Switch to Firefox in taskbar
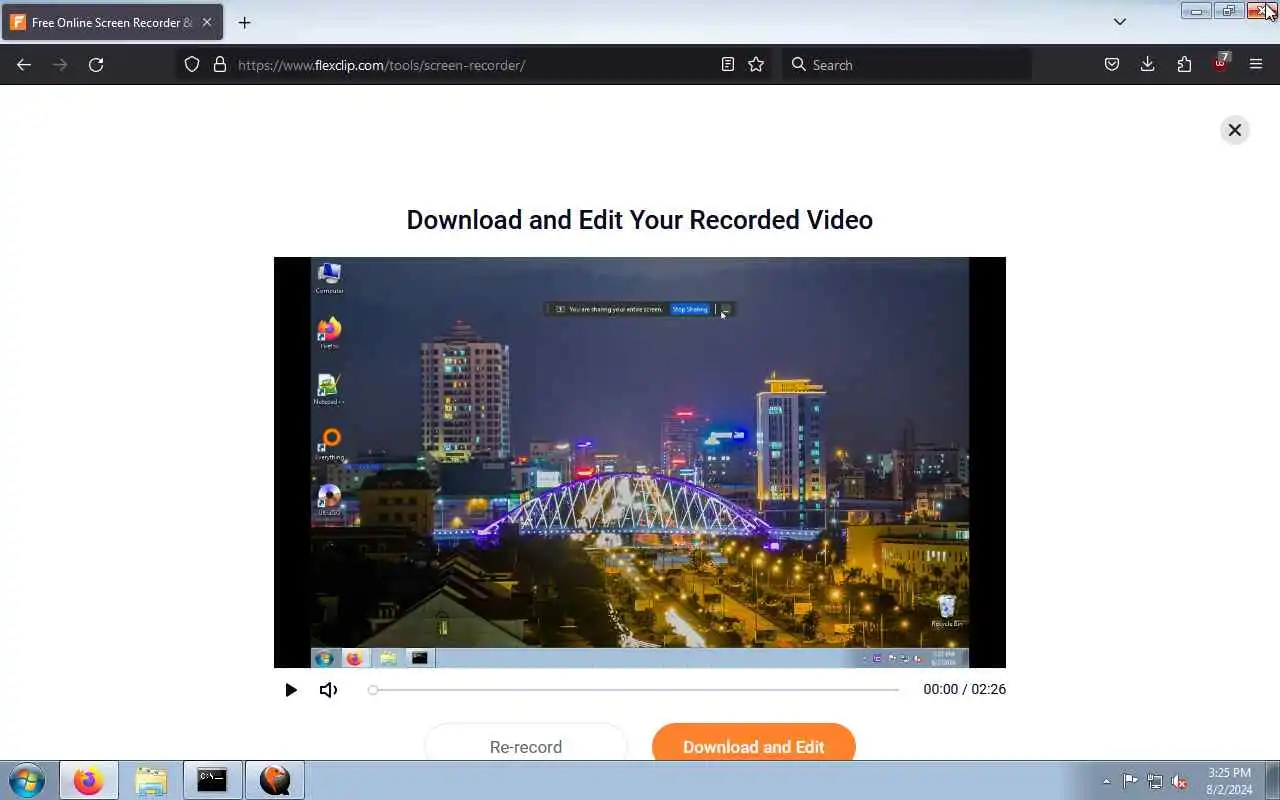Screen dimensions: 1280x800 pos(88,780)
